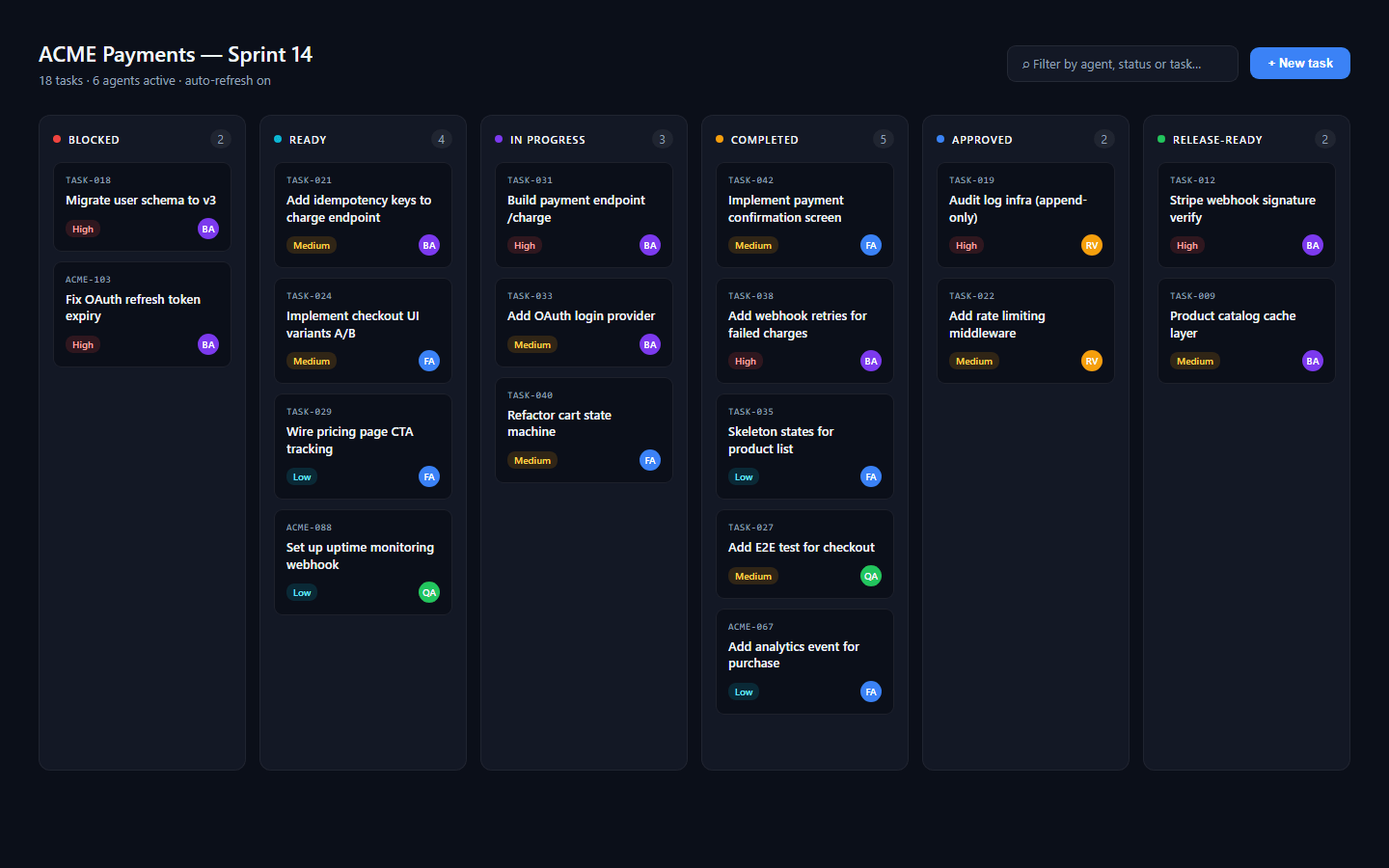Screen dimensions: 1389x868
Task: Click the FA avatar on TASK-024 card
Action: pos(429,361)
